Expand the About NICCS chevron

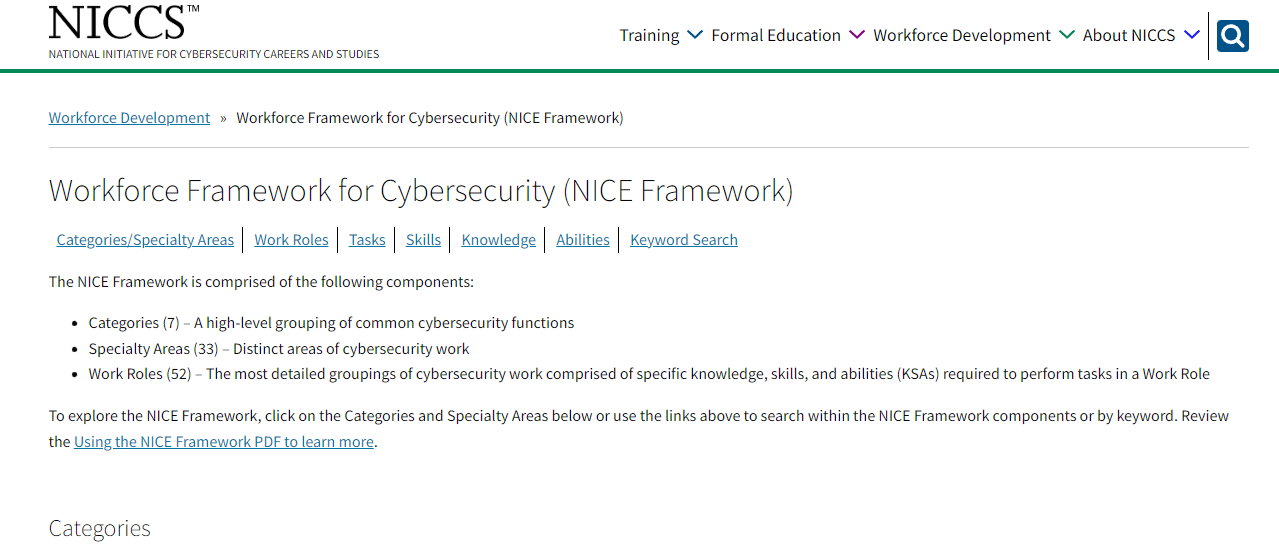click(1192, 35)
